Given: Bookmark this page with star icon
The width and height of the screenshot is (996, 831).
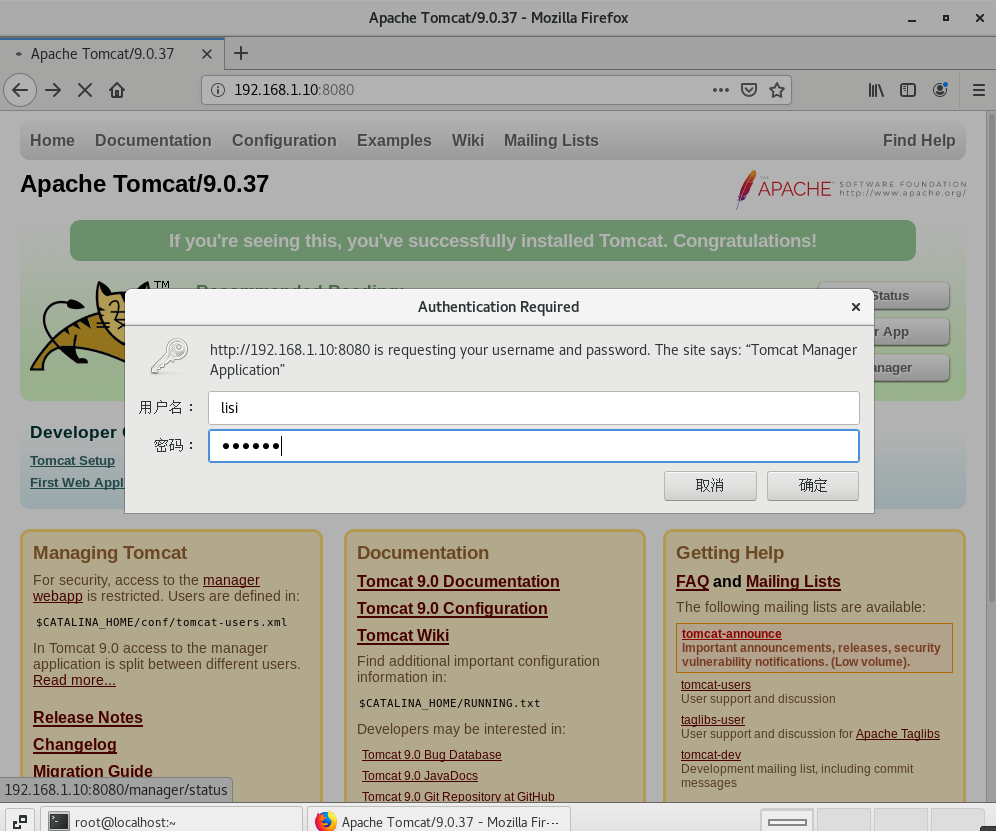Looking at the screenshot, I should (x=777, y=90).
